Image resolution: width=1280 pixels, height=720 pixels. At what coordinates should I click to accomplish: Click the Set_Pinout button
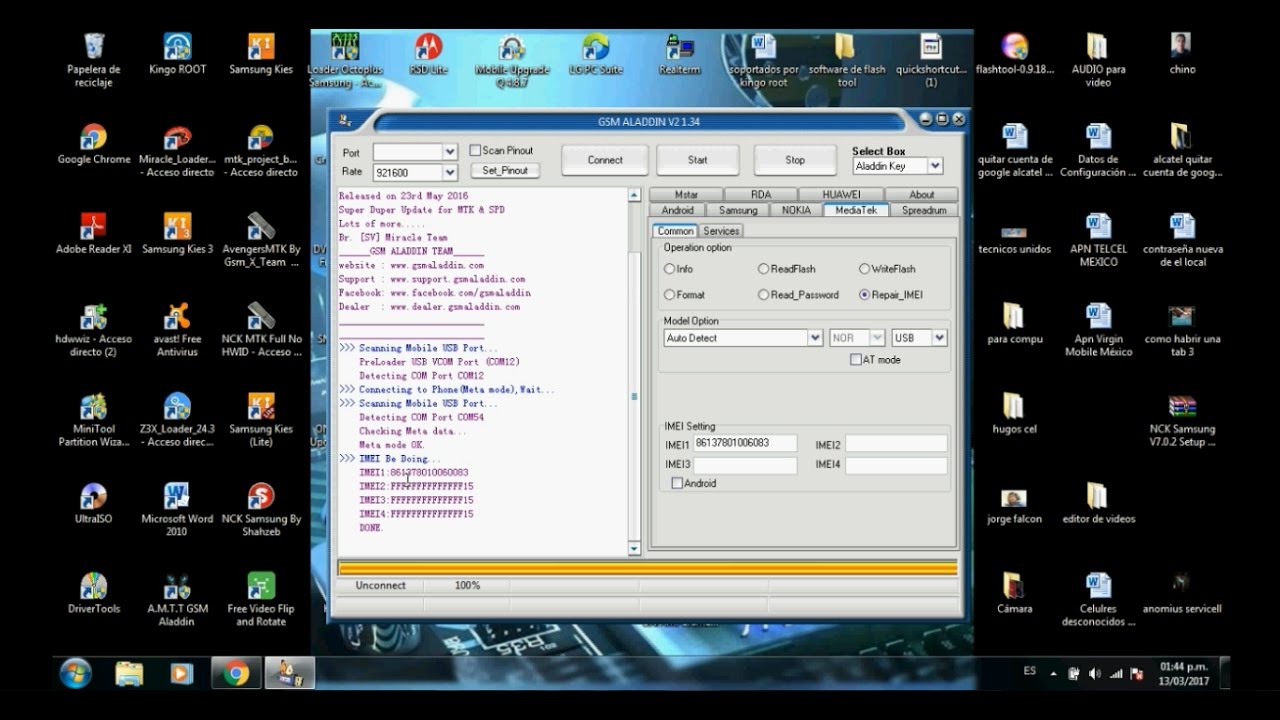(x=505, y=171)
